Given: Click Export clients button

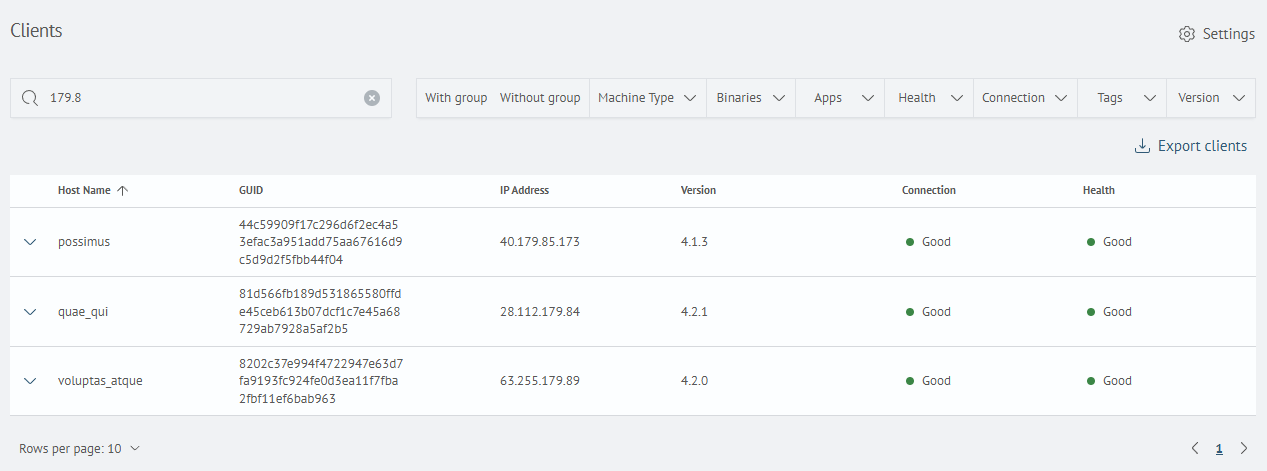Looking at the screenshot, I should click(x=1191, y=146).
